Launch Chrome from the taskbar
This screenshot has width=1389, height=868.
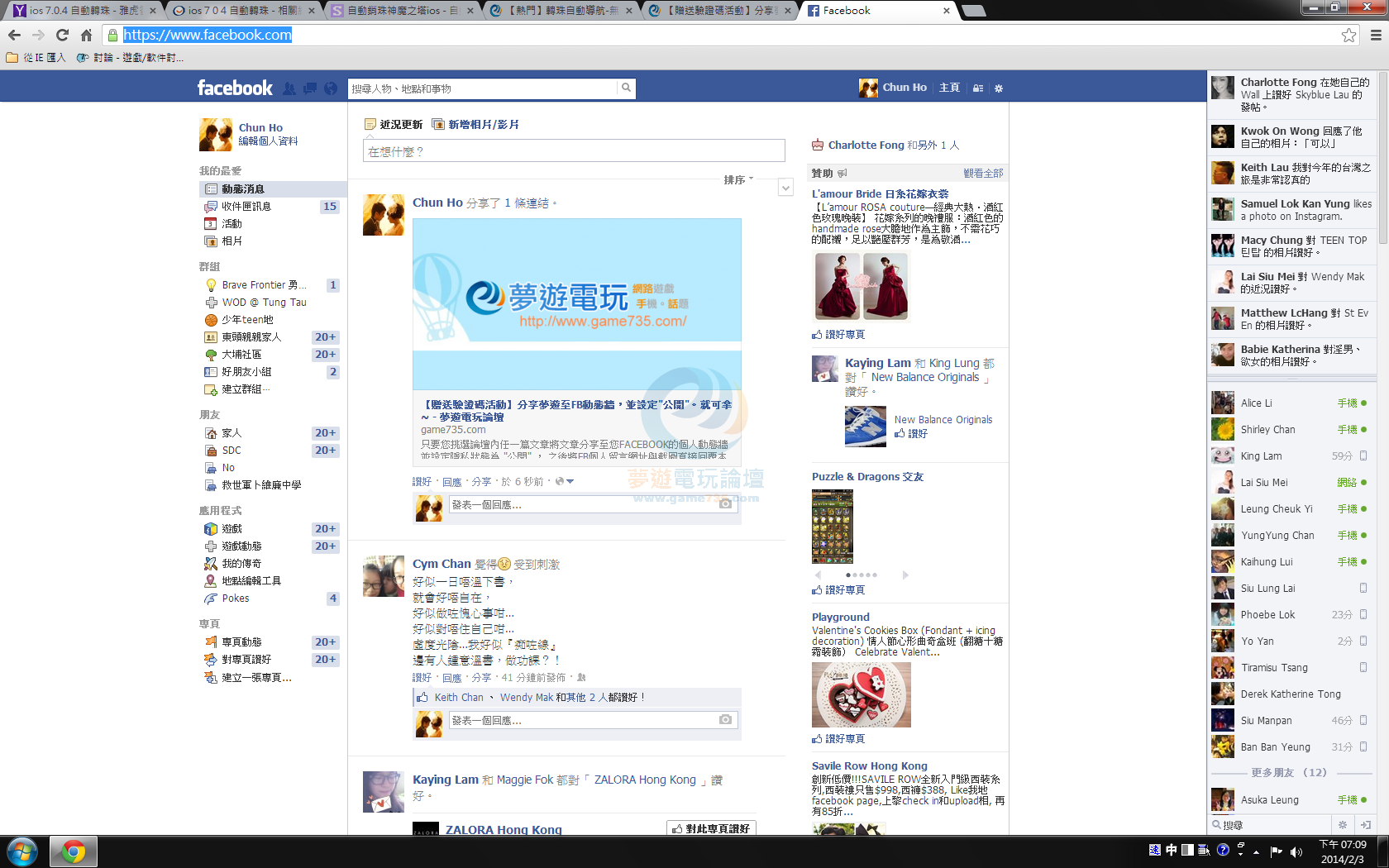click(x=74, y=851)
